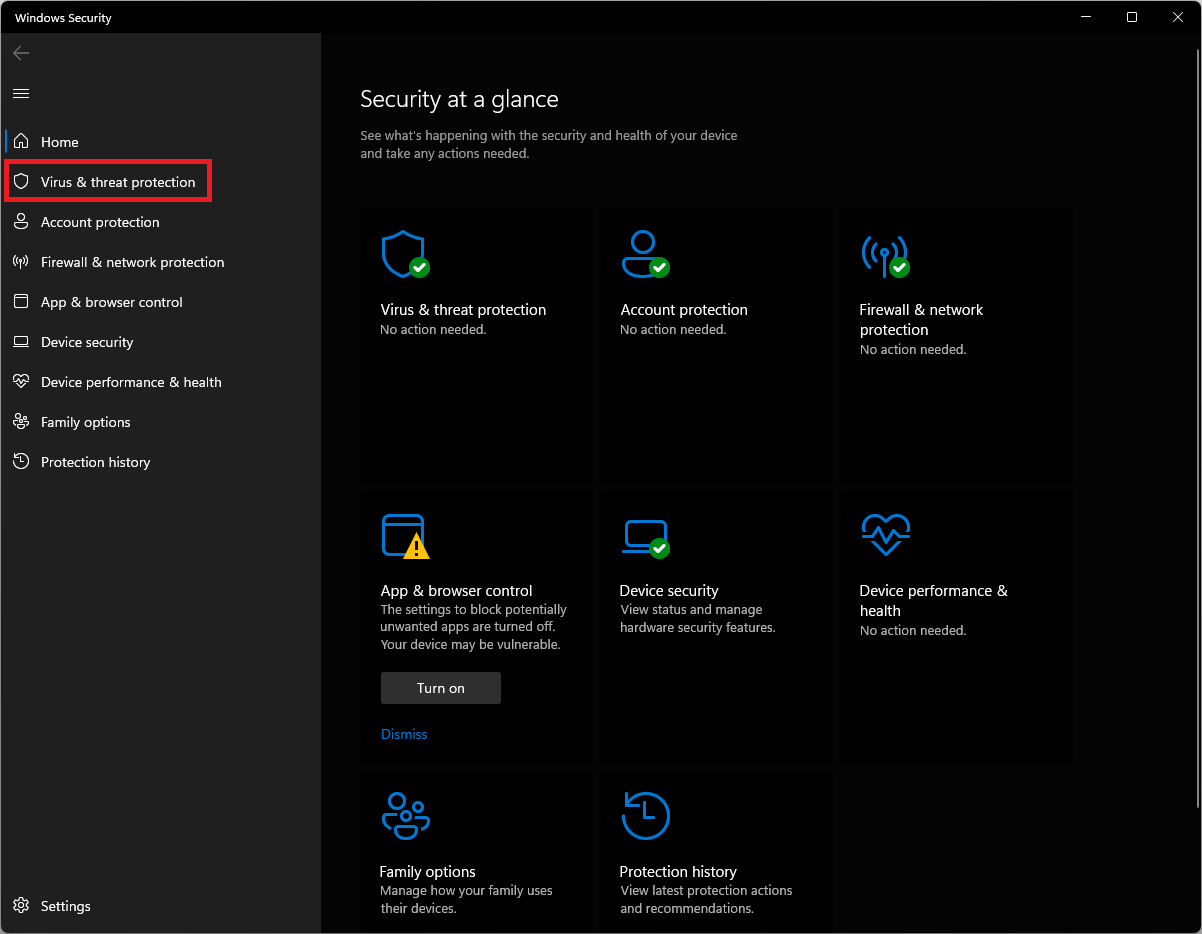Image resolution: width=1202 pixels, height=934 pixels.
Task: Dismiss the App & browser control warning
Action: pos(403,733)
